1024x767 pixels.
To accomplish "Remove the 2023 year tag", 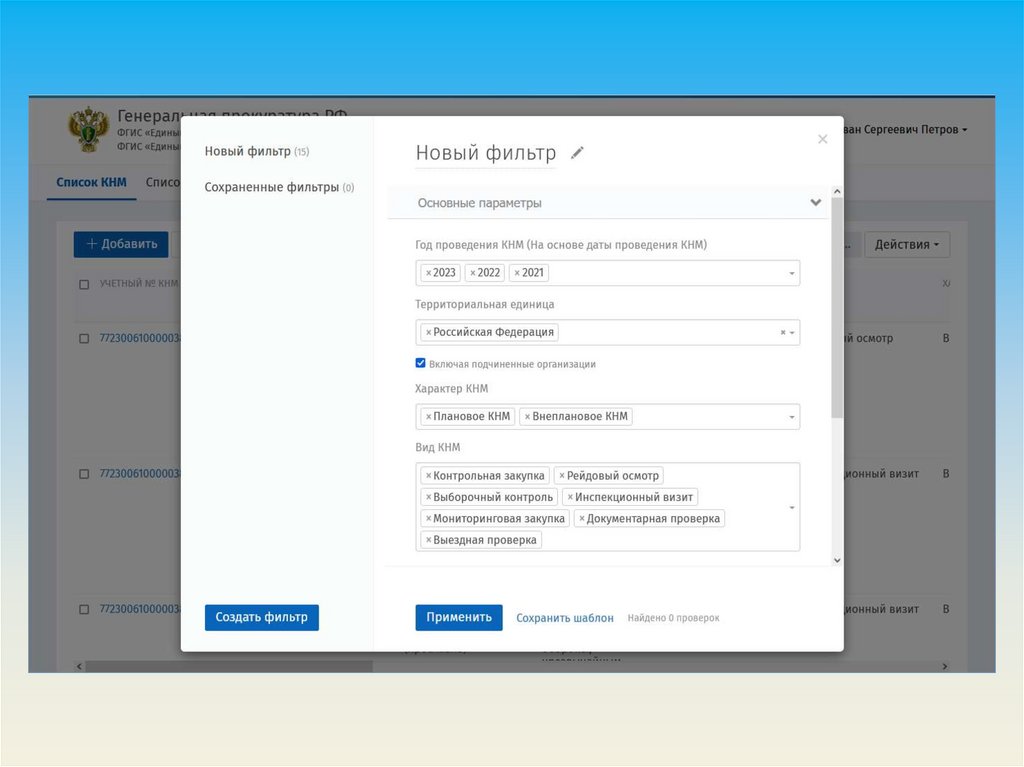I will 428,273.
